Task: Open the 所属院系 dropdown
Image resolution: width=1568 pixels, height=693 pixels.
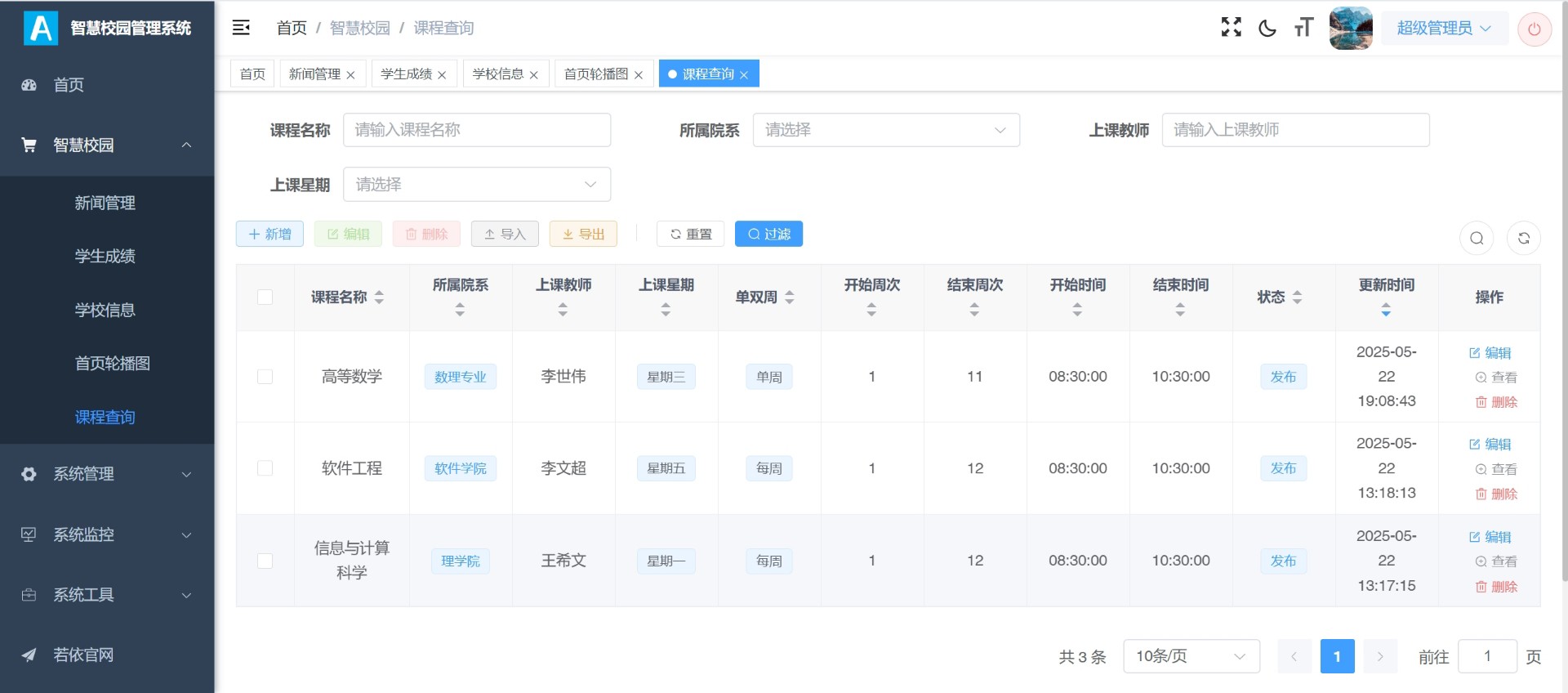Action: [885, 130]
